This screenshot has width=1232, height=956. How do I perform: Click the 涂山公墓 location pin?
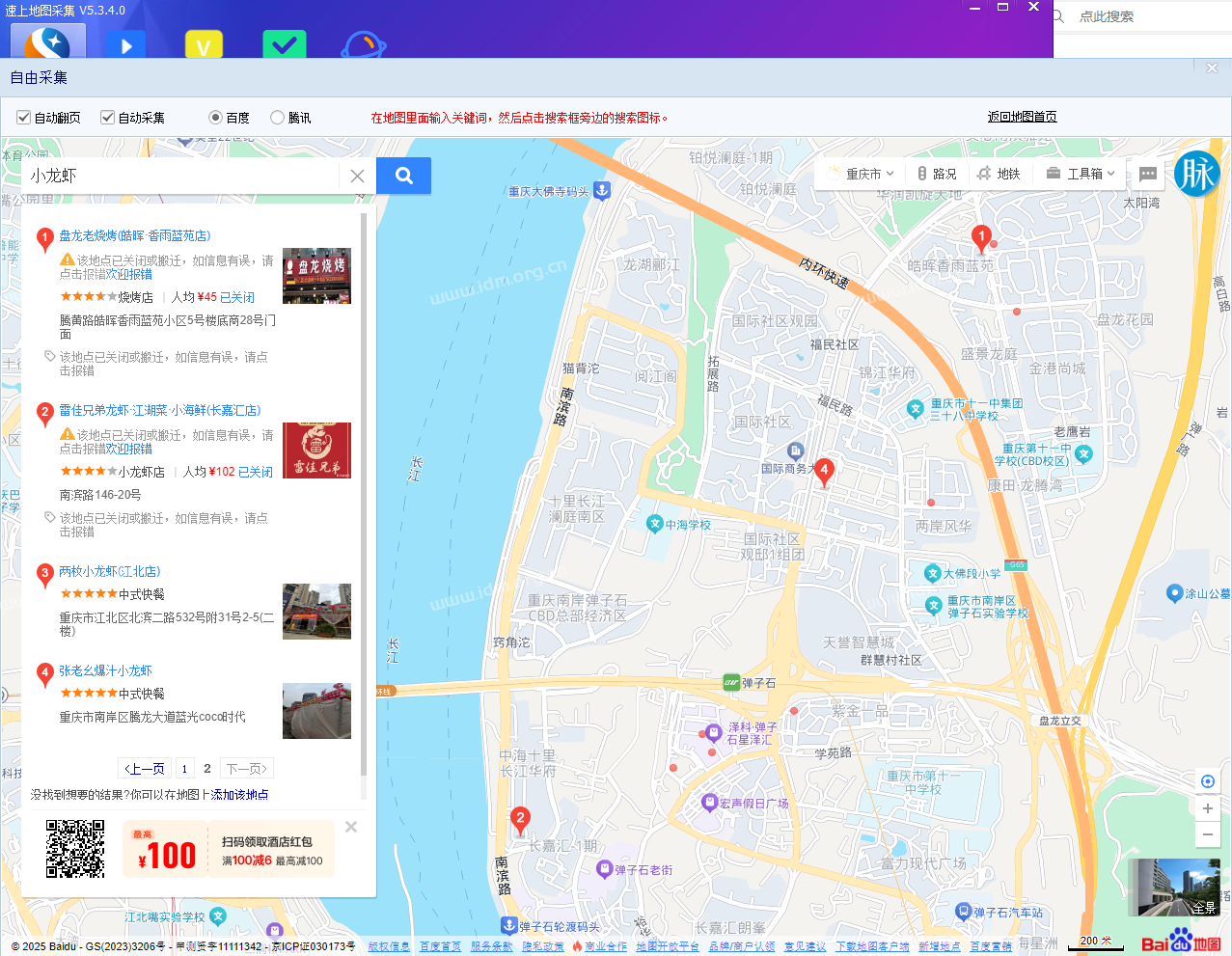tap(1174, 593)
